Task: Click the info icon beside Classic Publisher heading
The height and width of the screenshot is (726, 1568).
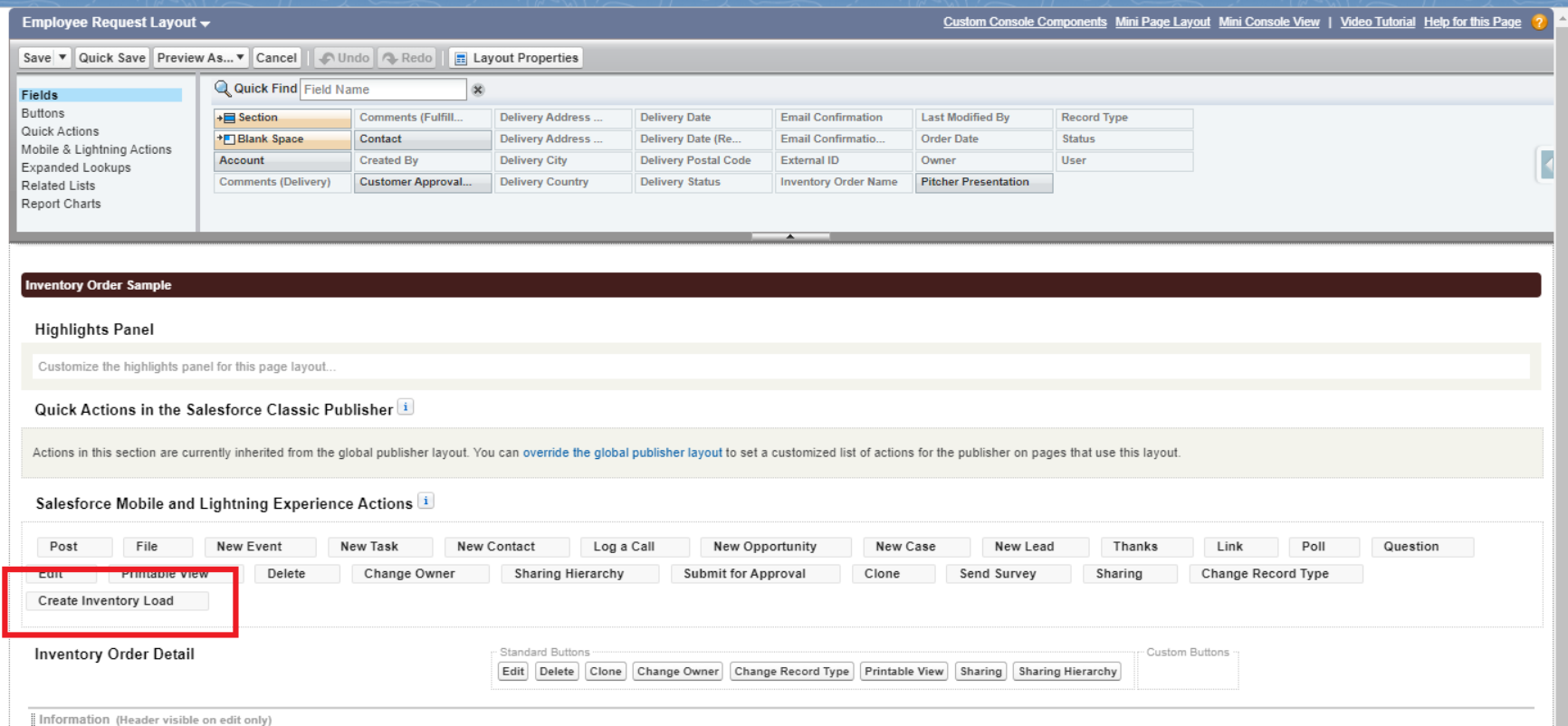Action: [406, 407]
